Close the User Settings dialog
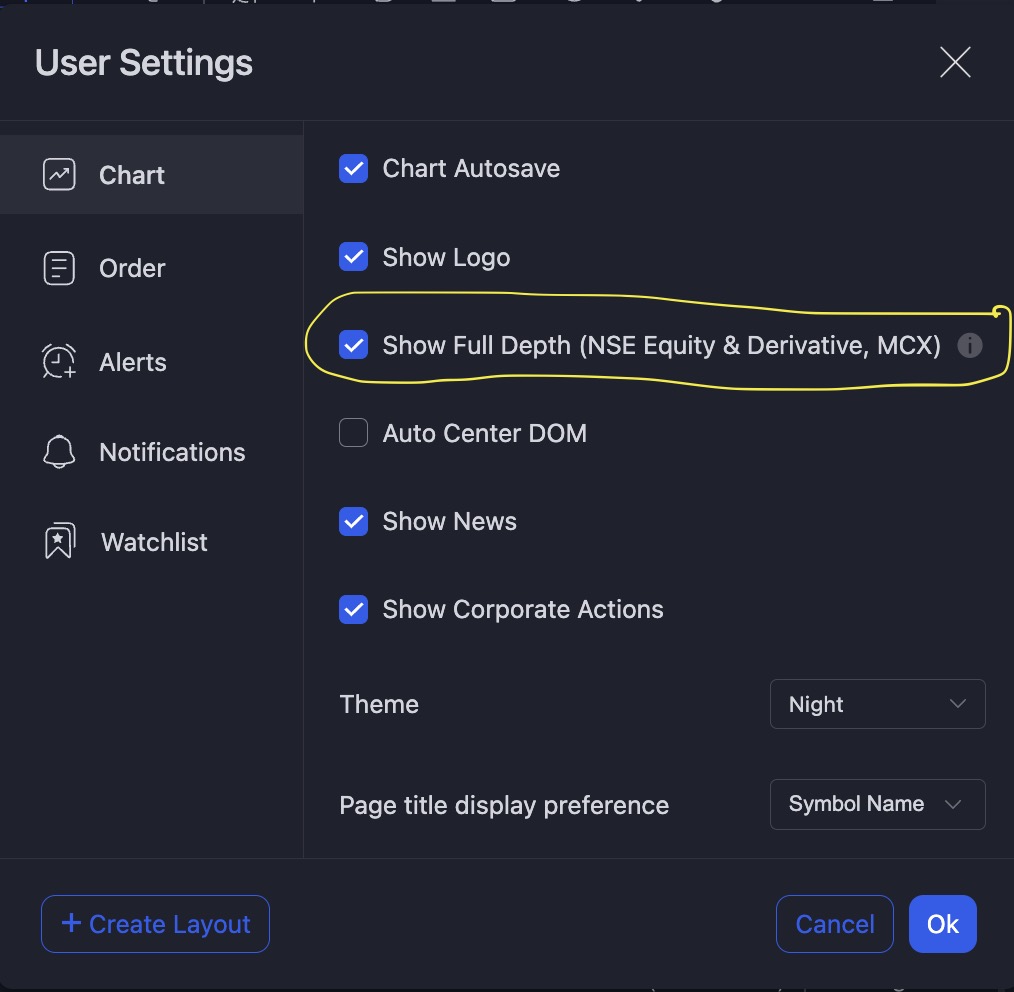 coord(955,63)
